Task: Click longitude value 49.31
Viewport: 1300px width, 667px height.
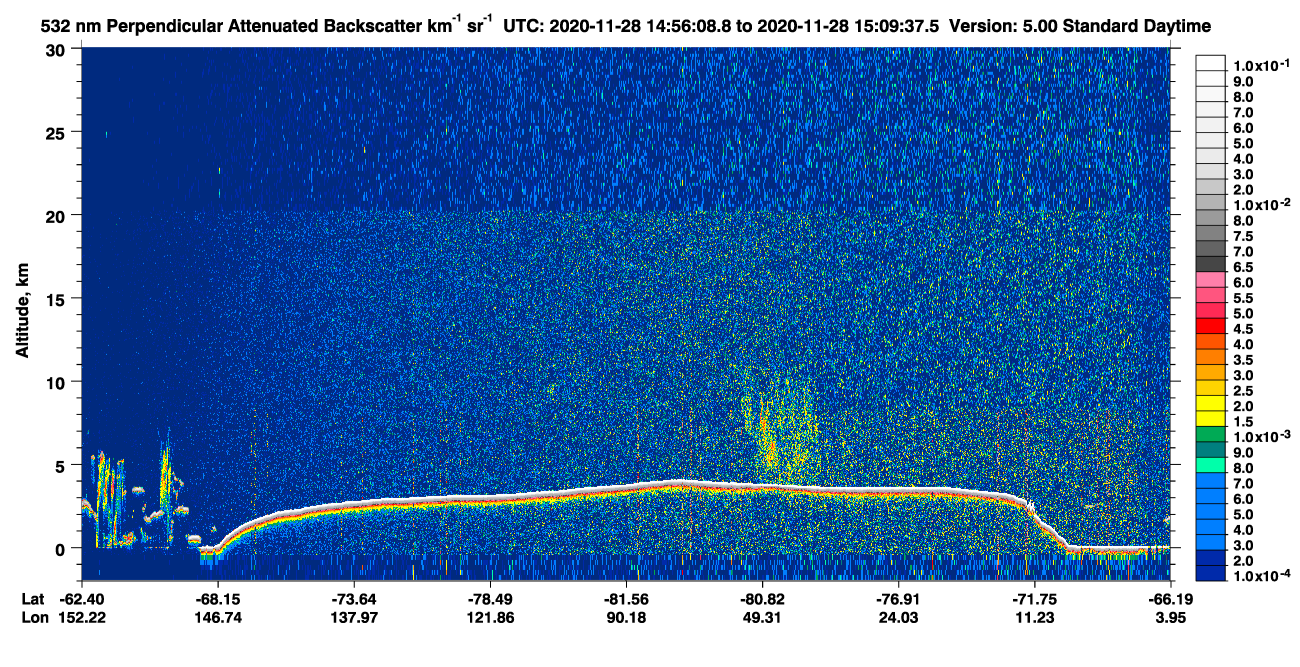Action: tap(762, 617)
